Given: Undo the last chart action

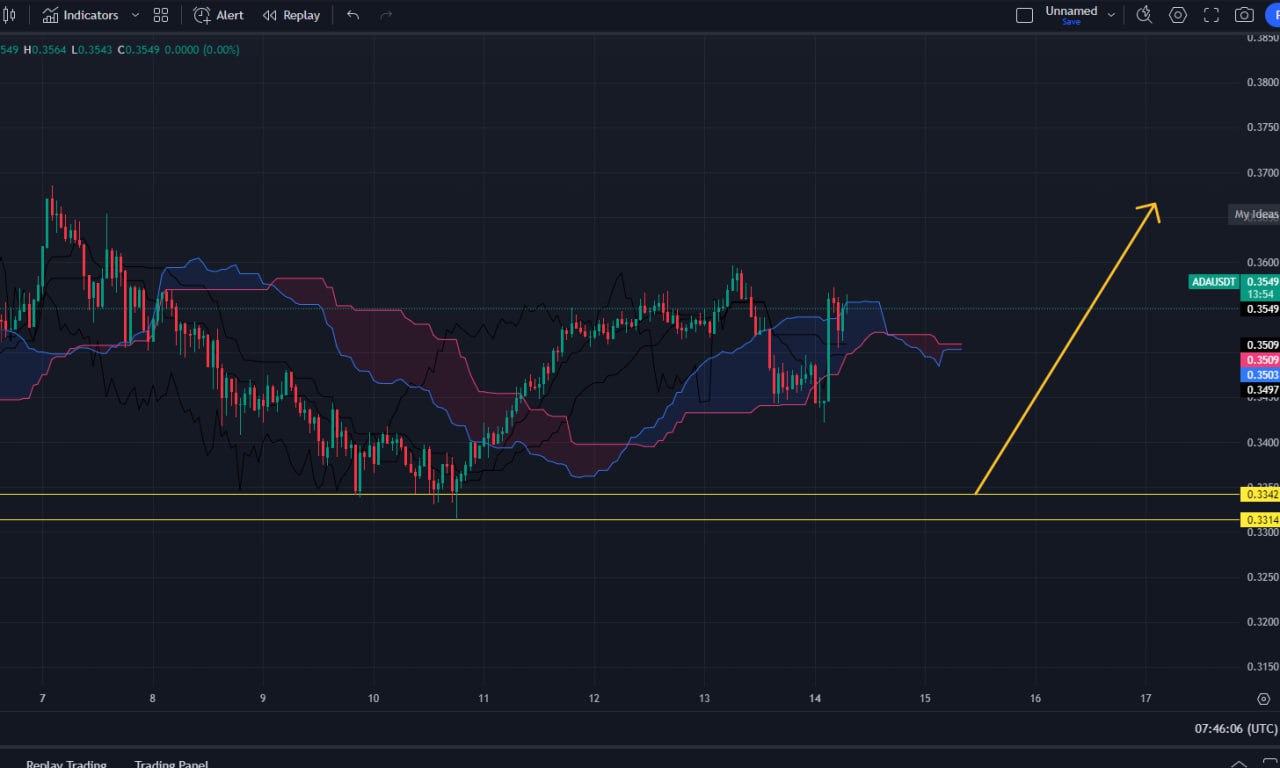Looking at the screenshot, I should [x=353, y=15].
